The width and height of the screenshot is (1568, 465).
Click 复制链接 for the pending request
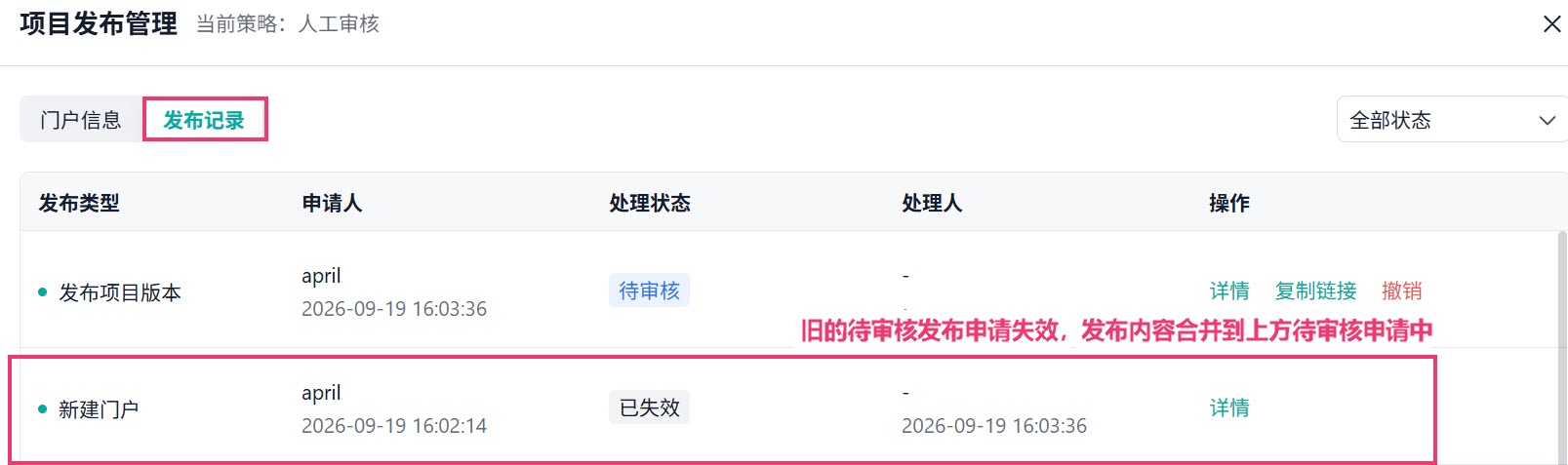click(x=1315, y=291)
